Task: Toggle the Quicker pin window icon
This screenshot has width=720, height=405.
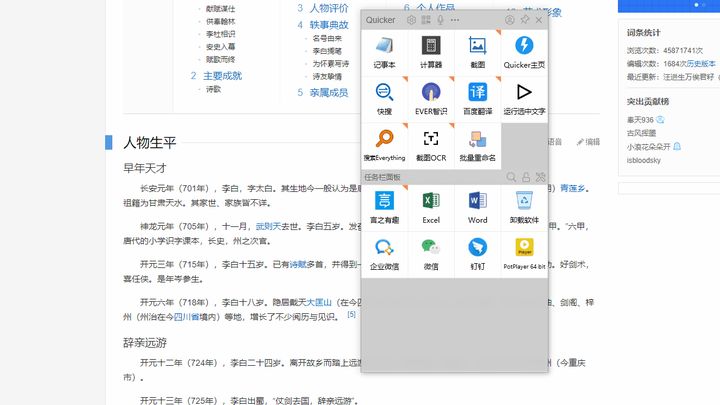Action: coord(524,19)
